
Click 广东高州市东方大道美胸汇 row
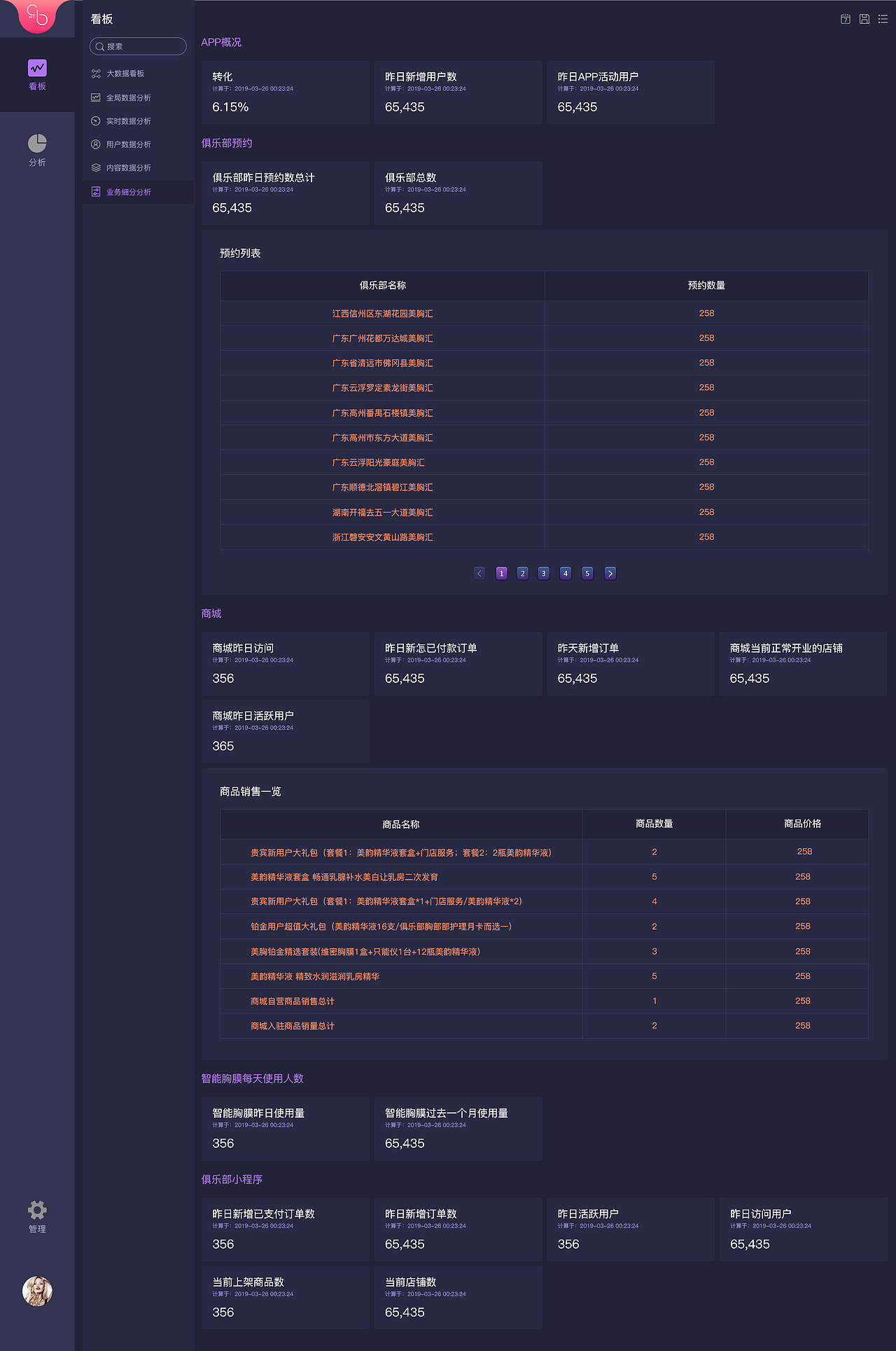[x=545, y=437]
